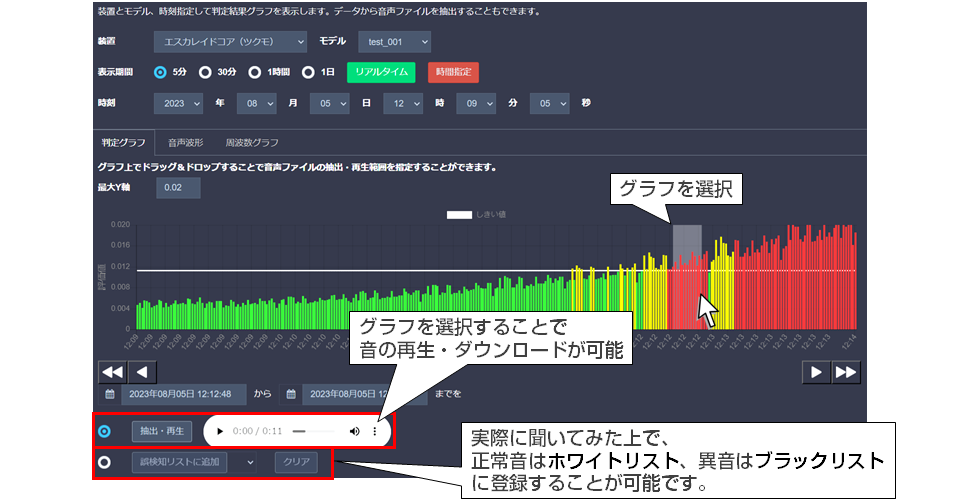
Task: Open the end date calendar icon
Action: [x=291, y=394]
